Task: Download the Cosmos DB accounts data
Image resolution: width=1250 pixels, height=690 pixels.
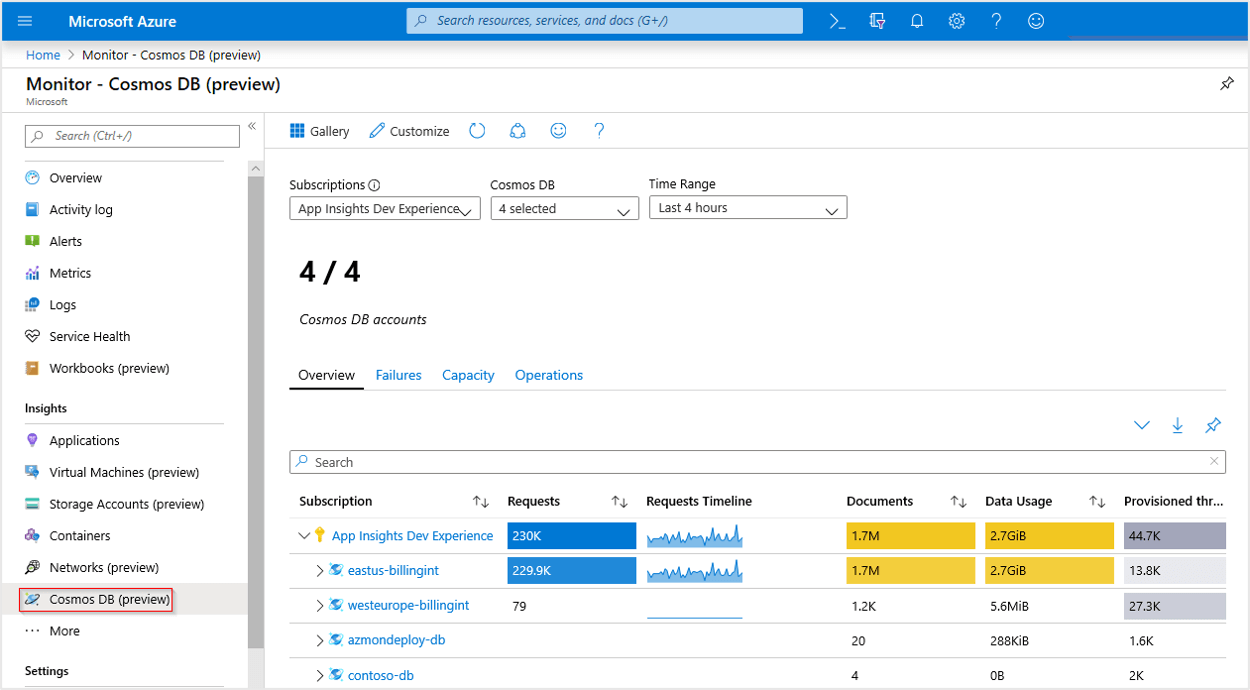Action: (x=1177, y=425)
